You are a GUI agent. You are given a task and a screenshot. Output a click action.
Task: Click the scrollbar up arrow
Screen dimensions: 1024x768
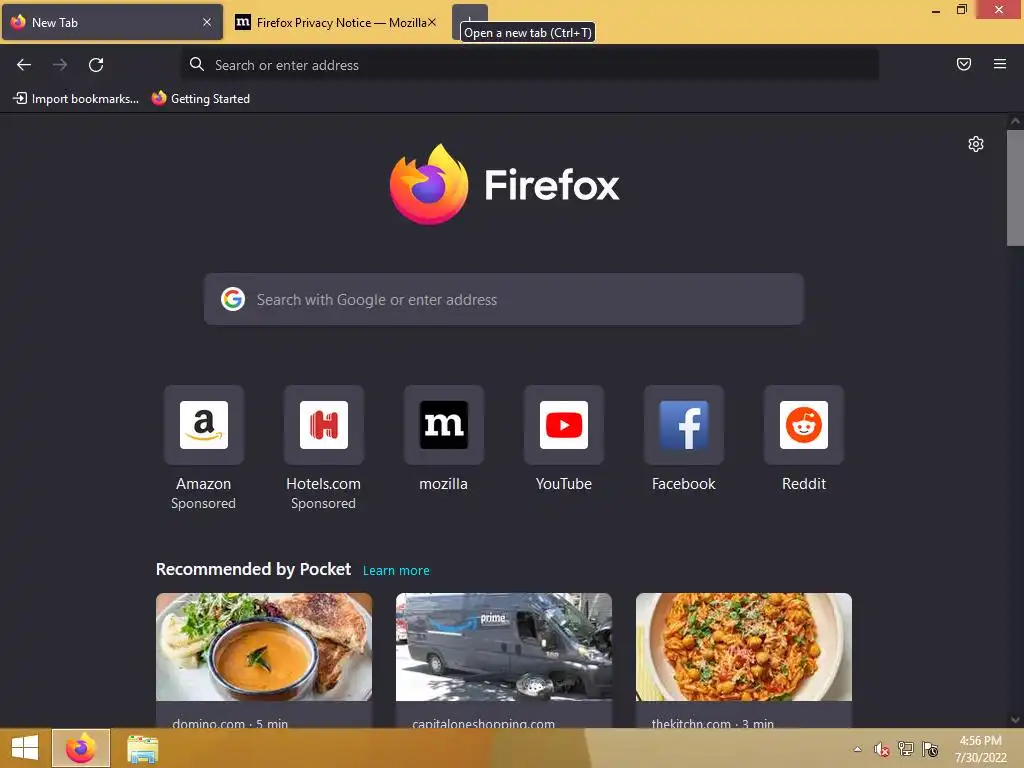[x=1015, y=121]
